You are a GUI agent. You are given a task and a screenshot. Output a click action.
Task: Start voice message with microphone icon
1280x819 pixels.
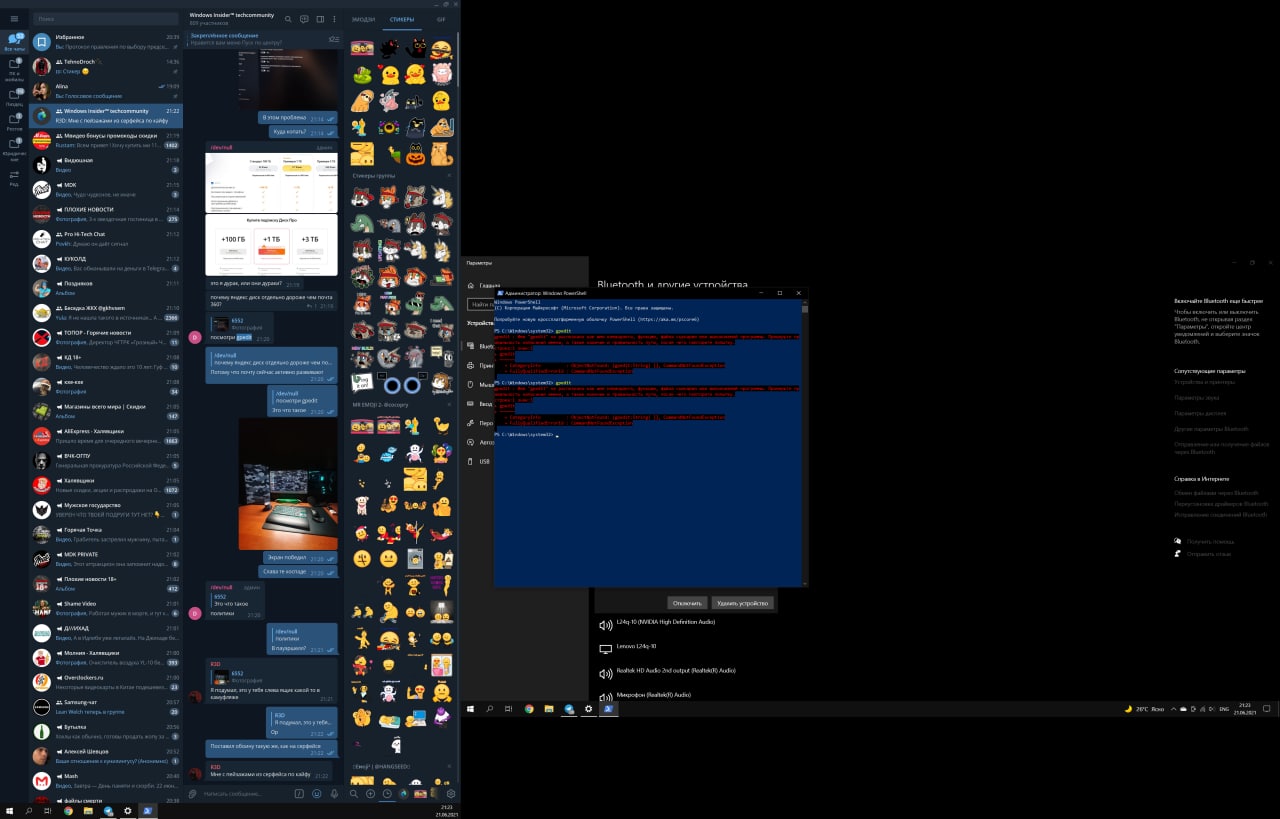click(333, 793)
